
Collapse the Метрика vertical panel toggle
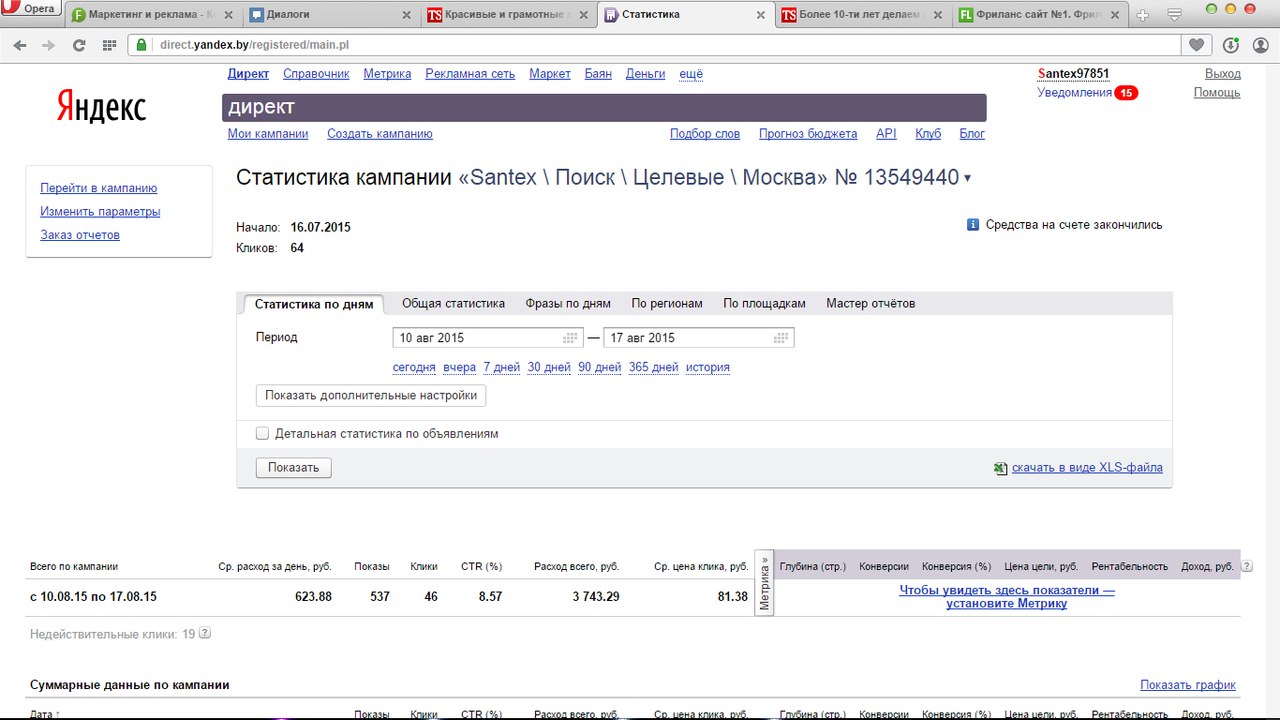(x=764, y=583)
